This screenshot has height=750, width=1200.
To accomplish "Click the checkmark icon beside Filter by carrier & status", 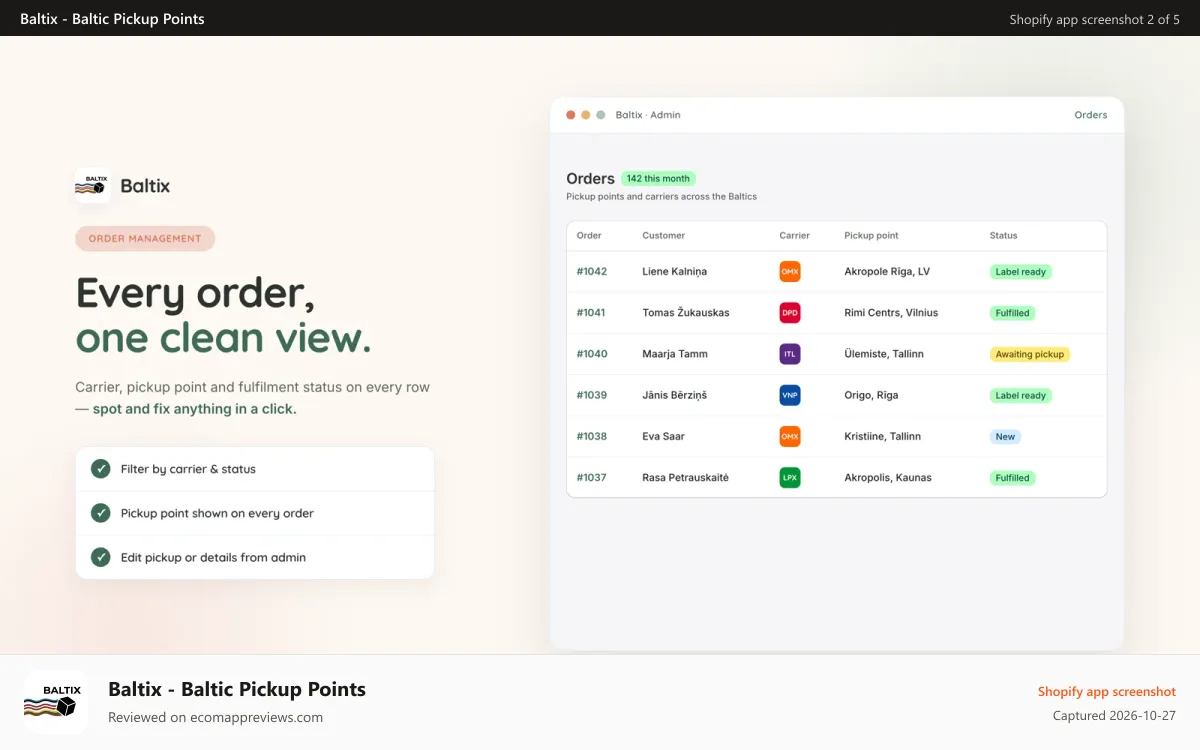I will pyautogui.click(x=101, y=469).
